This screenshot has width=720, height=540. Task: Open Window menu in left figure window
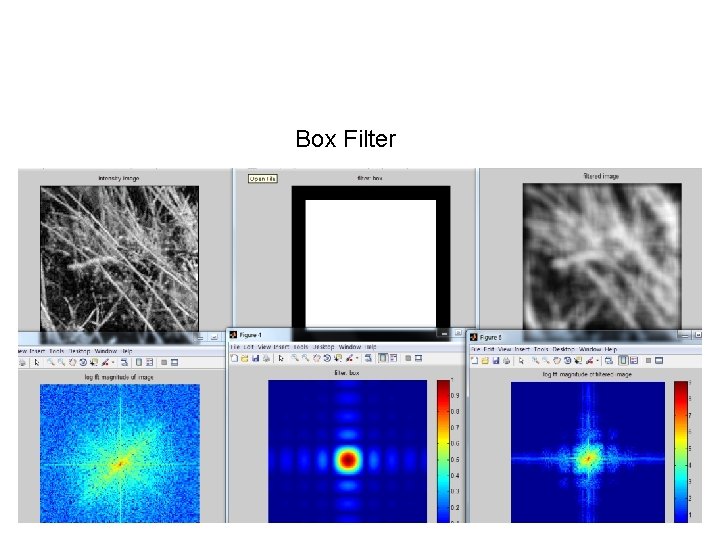coord(106,351)
